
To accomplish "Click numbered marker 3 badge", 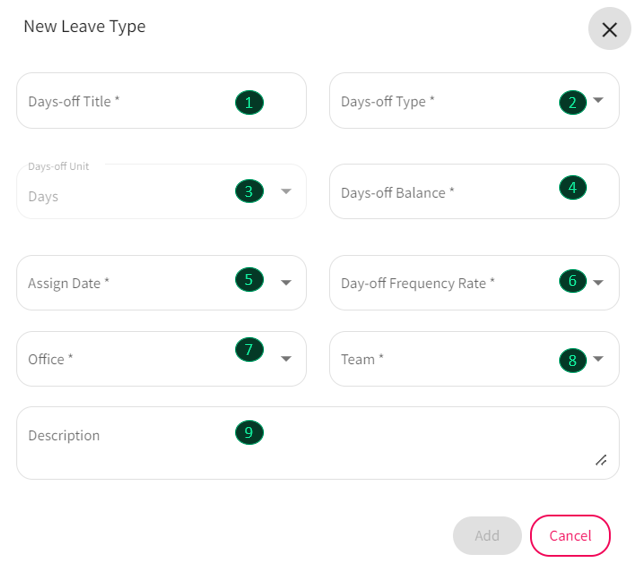I will pos(249,191).
